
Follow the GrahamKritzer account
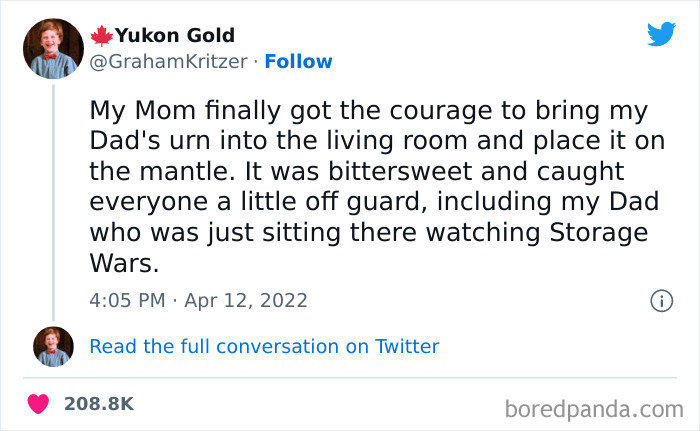298,62
